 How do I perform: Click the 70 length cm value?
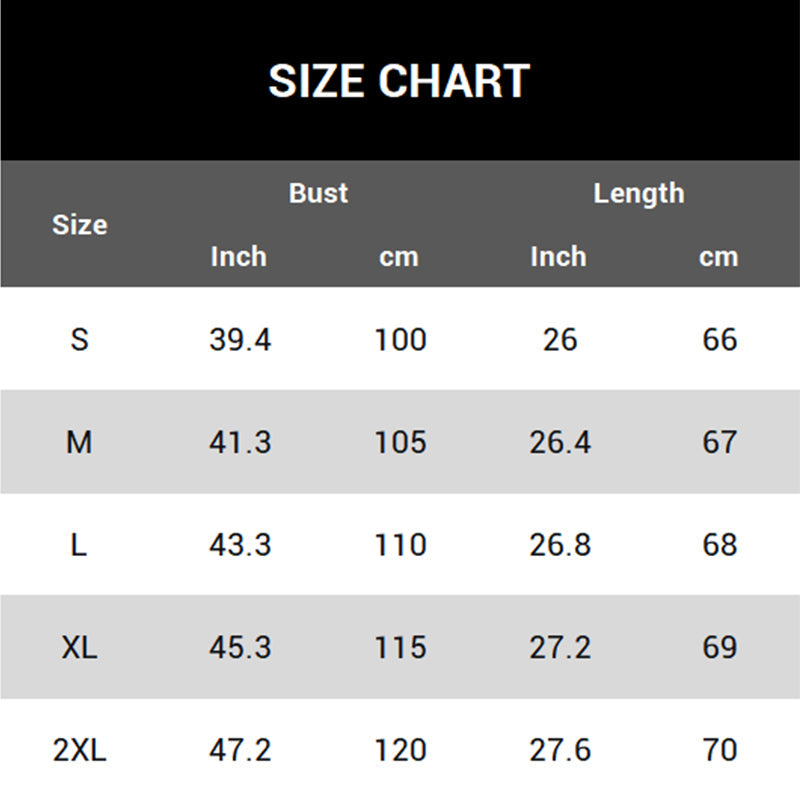720,750
